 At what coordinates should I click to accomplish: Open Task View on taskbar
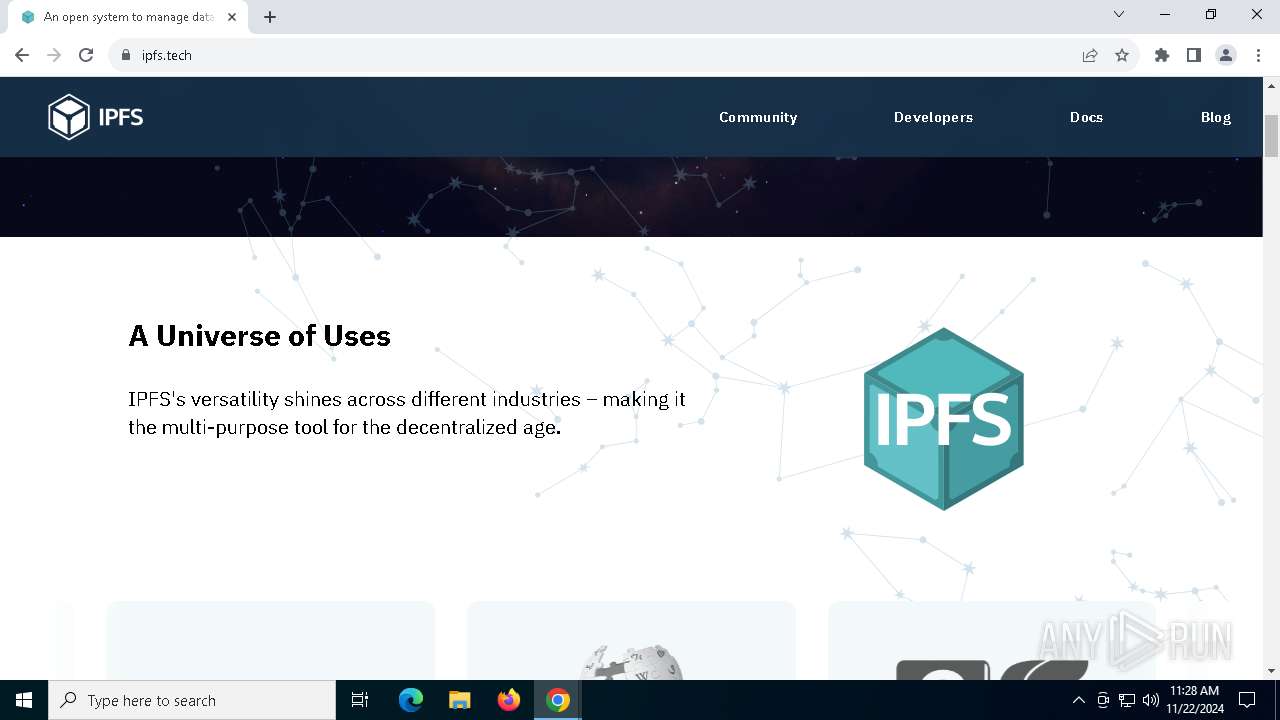[360, 700]
